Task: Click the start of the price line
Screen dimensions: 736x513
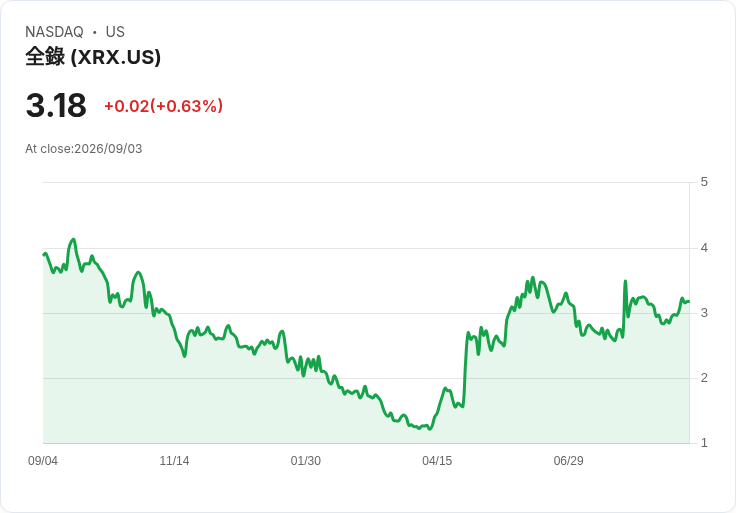Action: click(x=44, y=254)
